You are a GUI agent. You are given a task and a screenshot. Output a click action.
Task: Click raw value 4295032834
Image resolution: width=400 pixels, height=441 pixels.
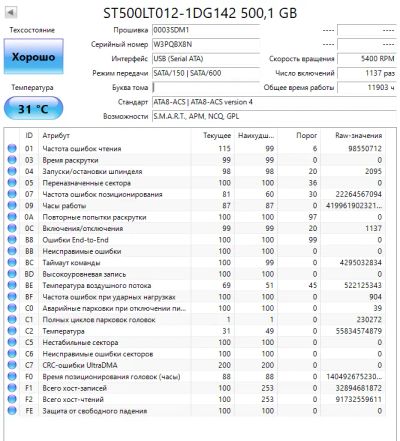361,263
